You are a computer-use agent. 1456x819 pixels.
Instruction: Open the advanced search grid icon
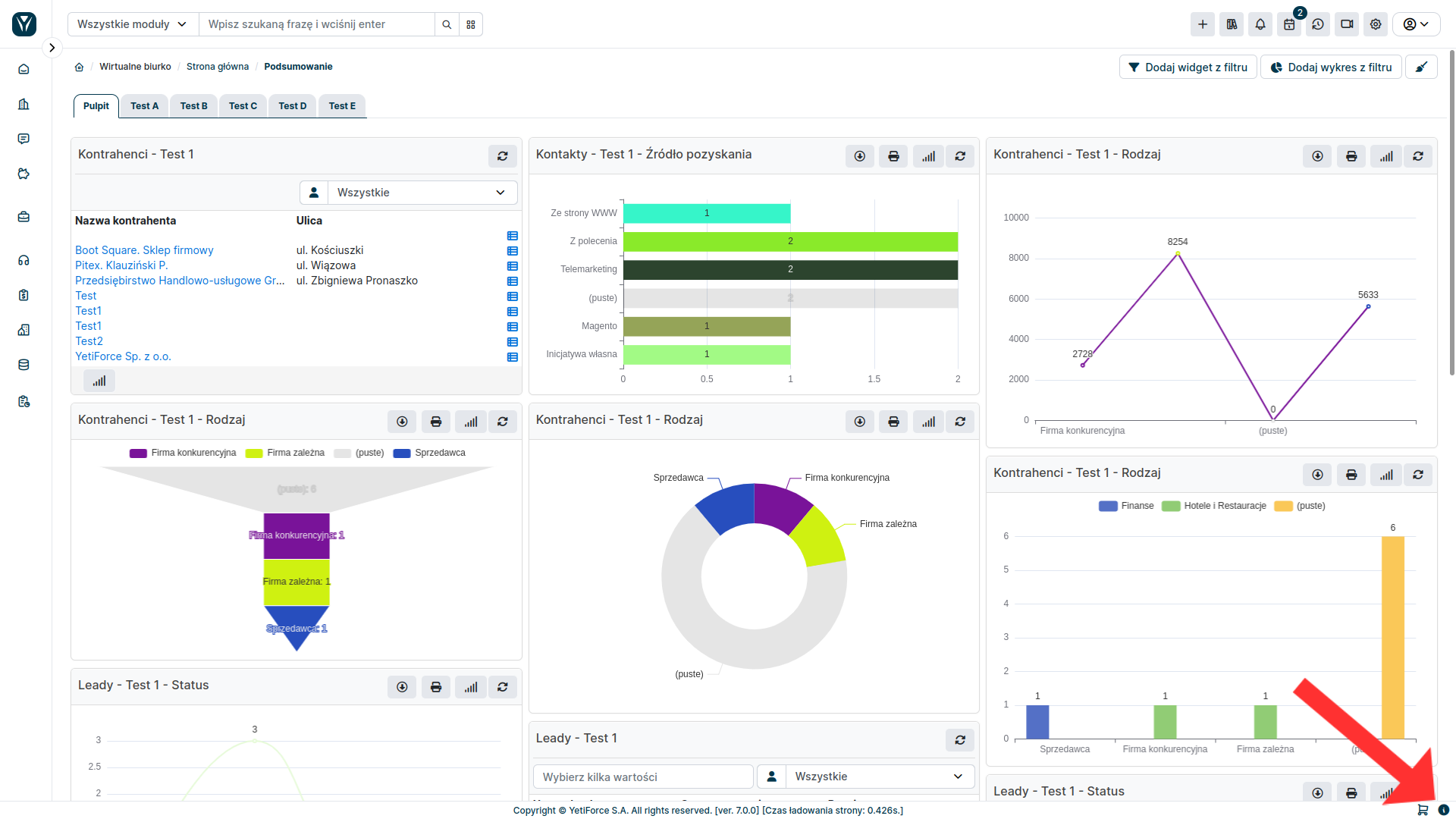click(x=471, y=24)
